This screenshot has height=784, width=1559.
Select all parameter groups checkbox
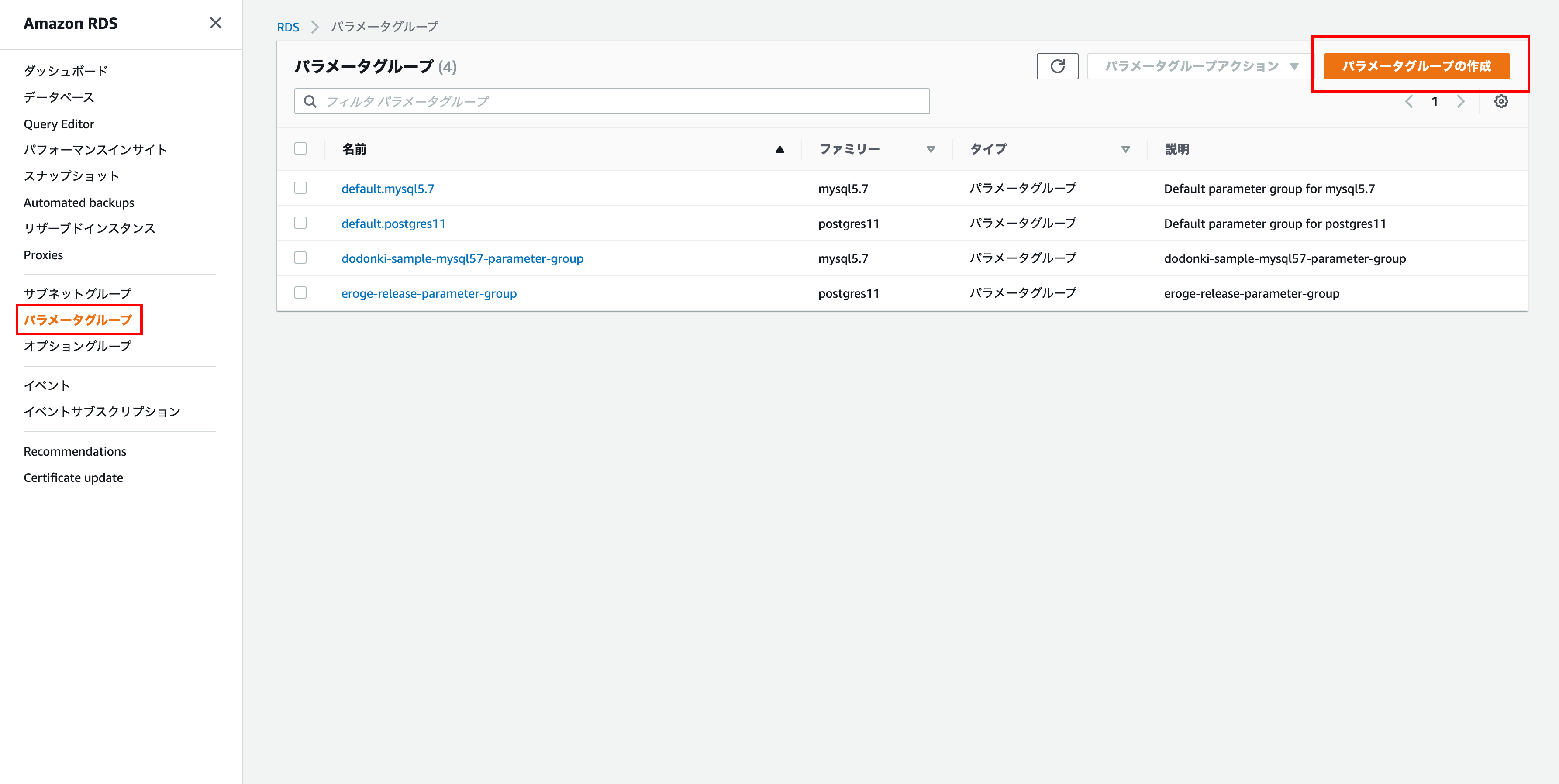click(300, 149)
